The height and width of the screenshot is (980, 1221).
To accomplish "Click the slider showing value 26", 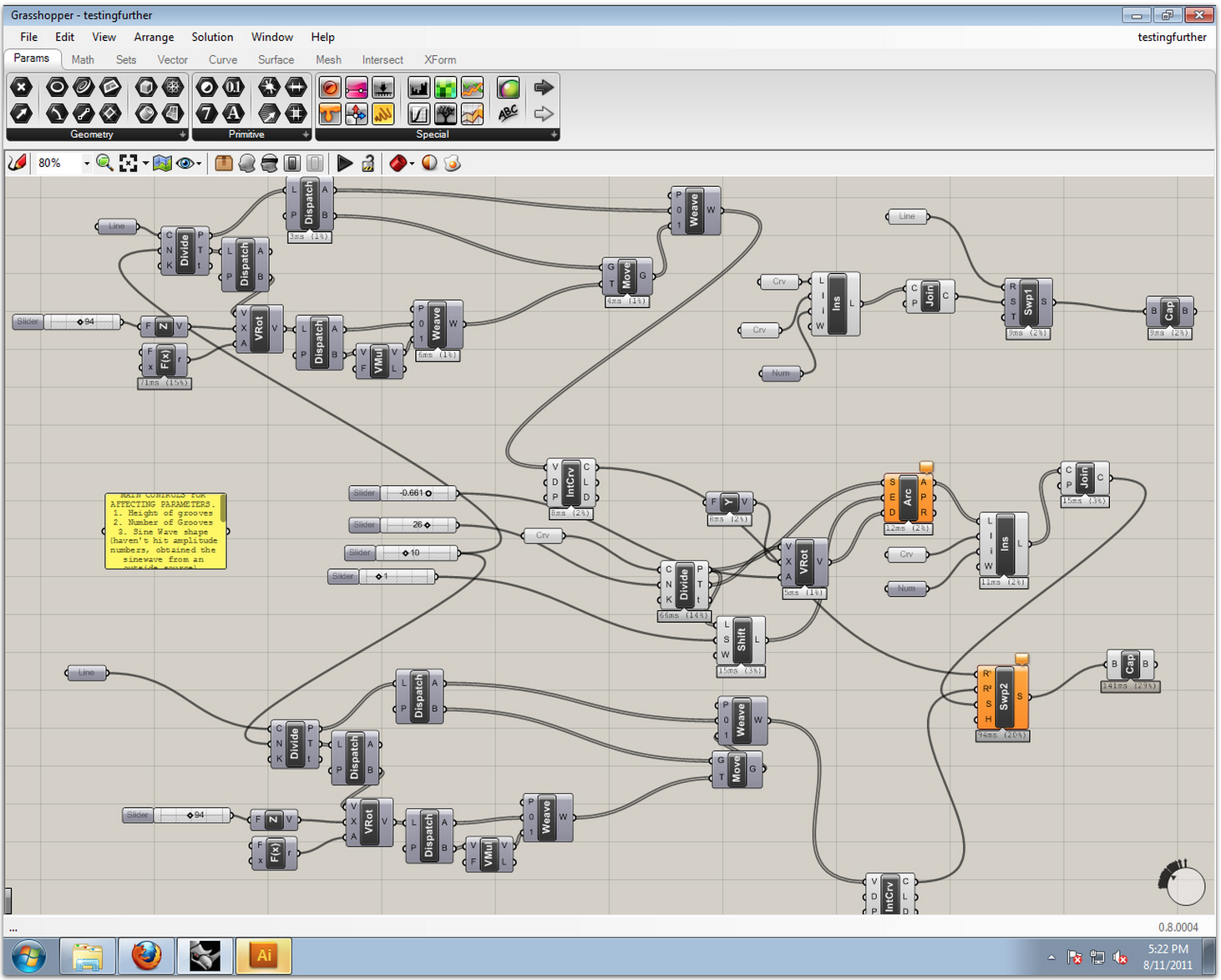I will click(419, 525).
